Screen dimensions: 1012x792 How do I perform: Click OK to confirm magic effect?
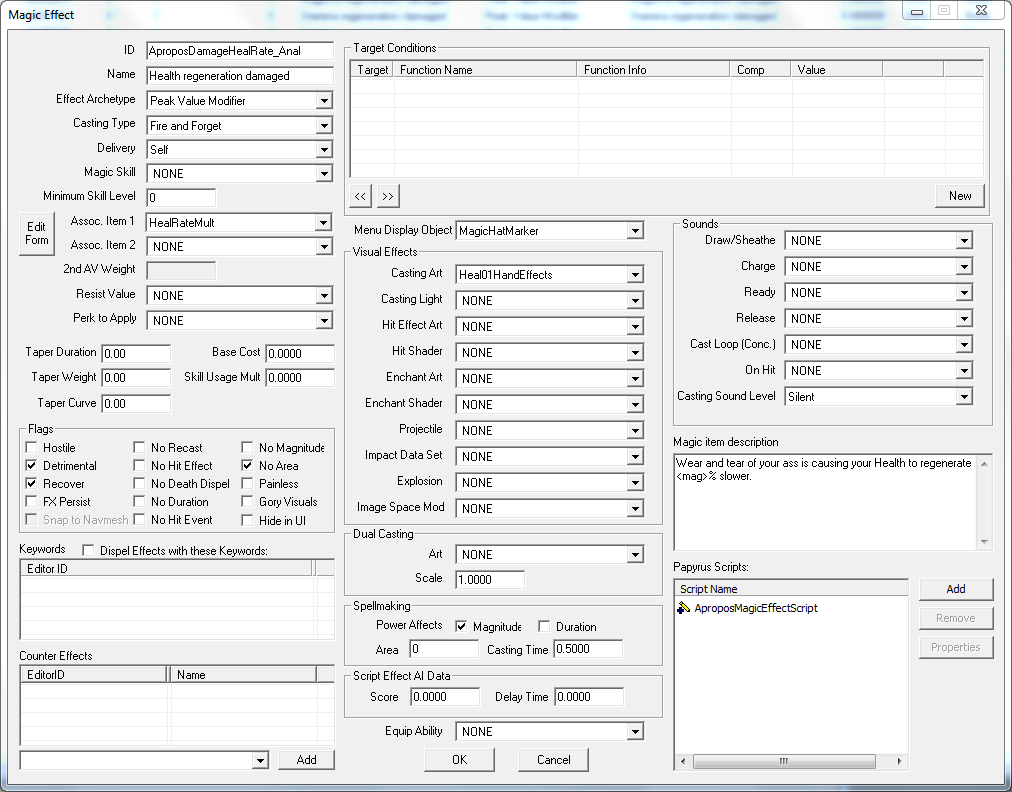point(459,760)
